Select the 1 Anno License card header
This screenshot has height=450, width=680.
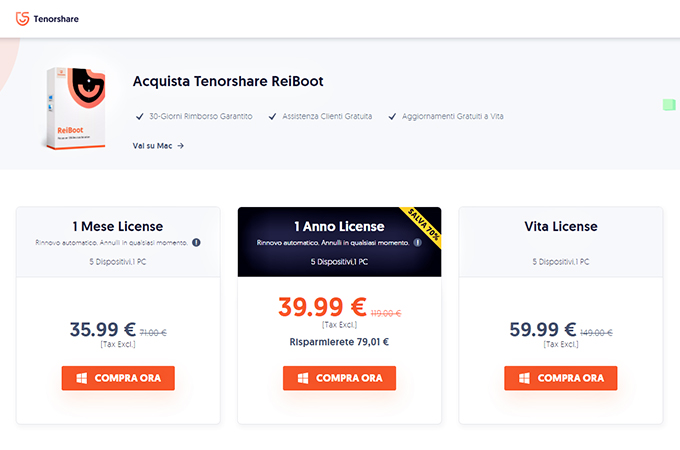339,242
